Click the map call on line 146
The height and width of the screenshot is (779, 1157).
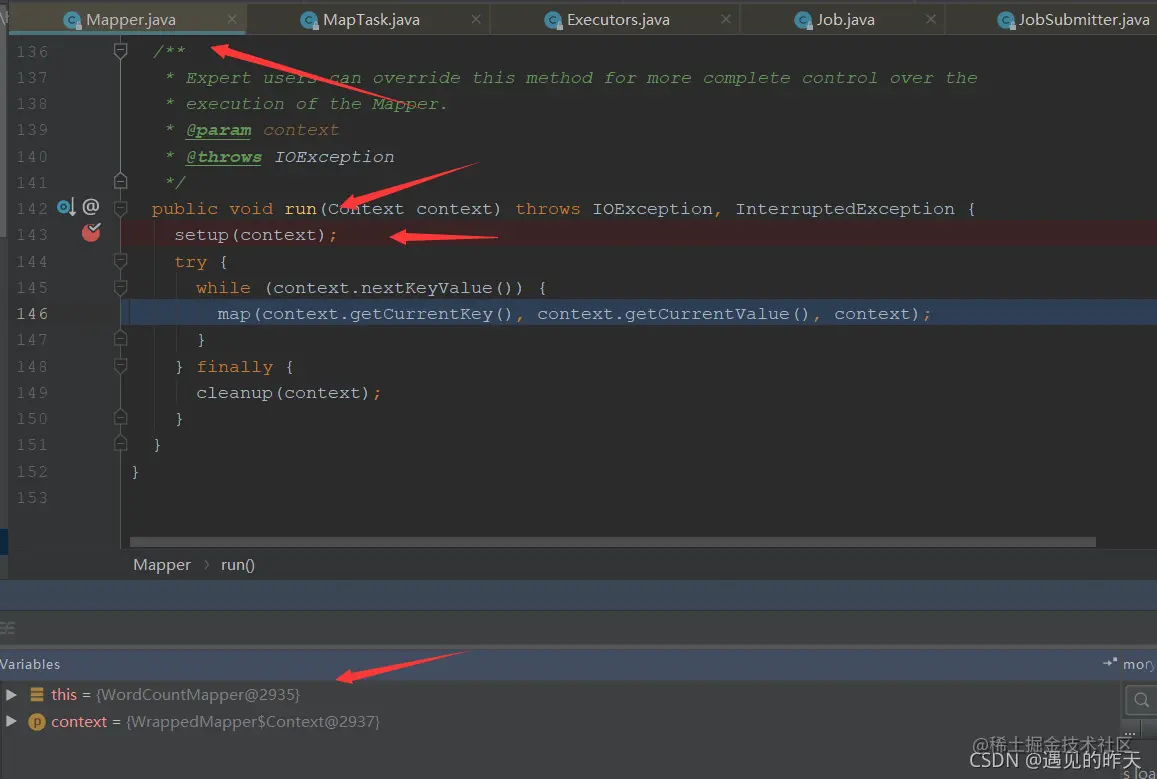click(574, 314)
